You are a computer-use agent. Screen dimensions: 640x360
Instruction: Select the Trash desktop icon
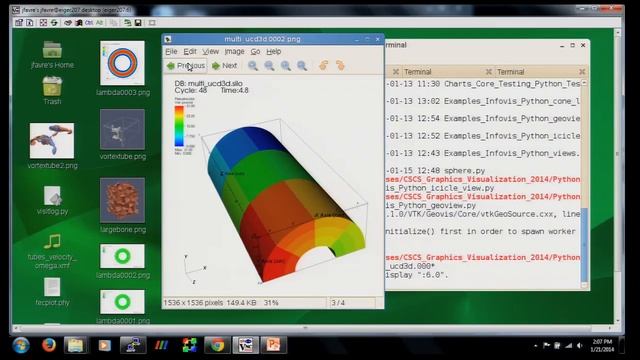tap(52, 86)
